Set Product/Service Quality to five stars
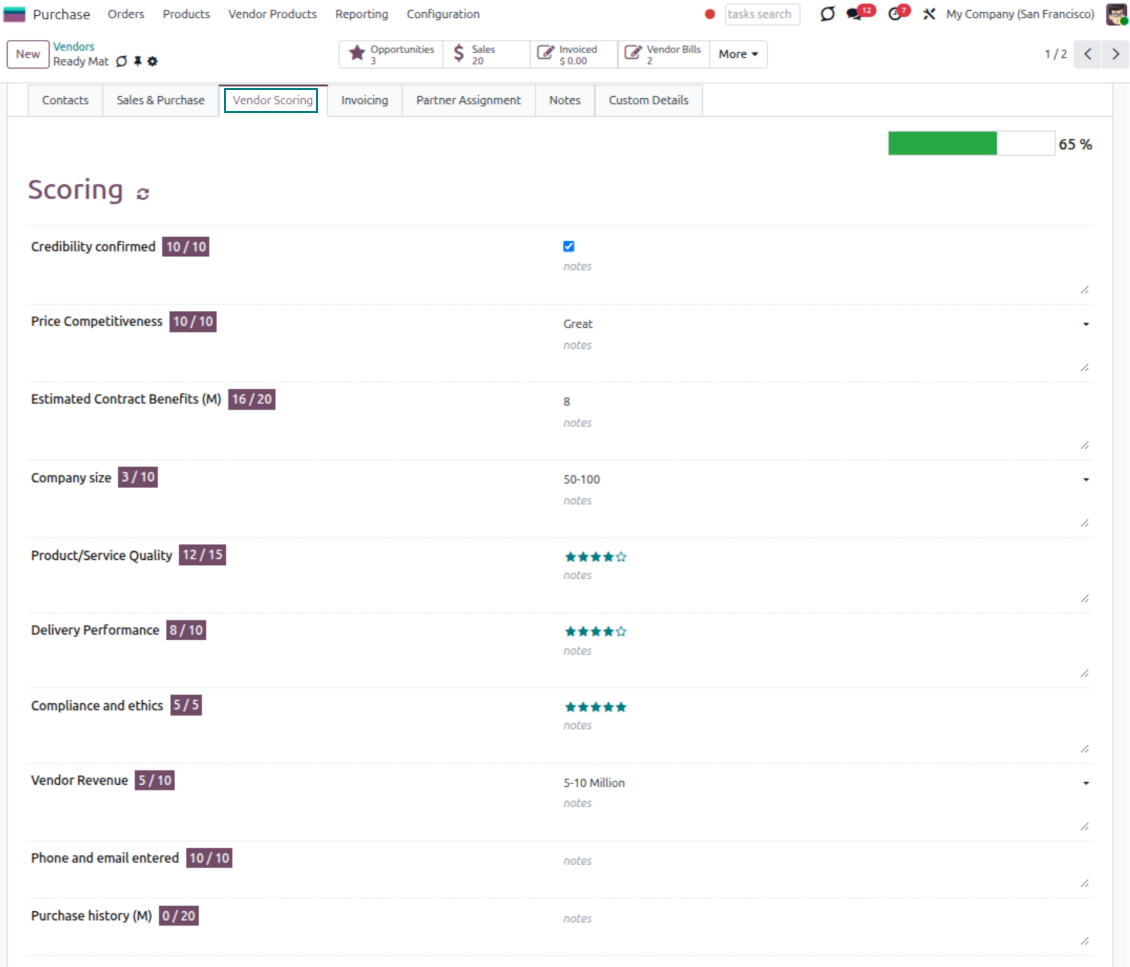The image size is (1130, 967). pyautogui.click(x=621, y=557)
